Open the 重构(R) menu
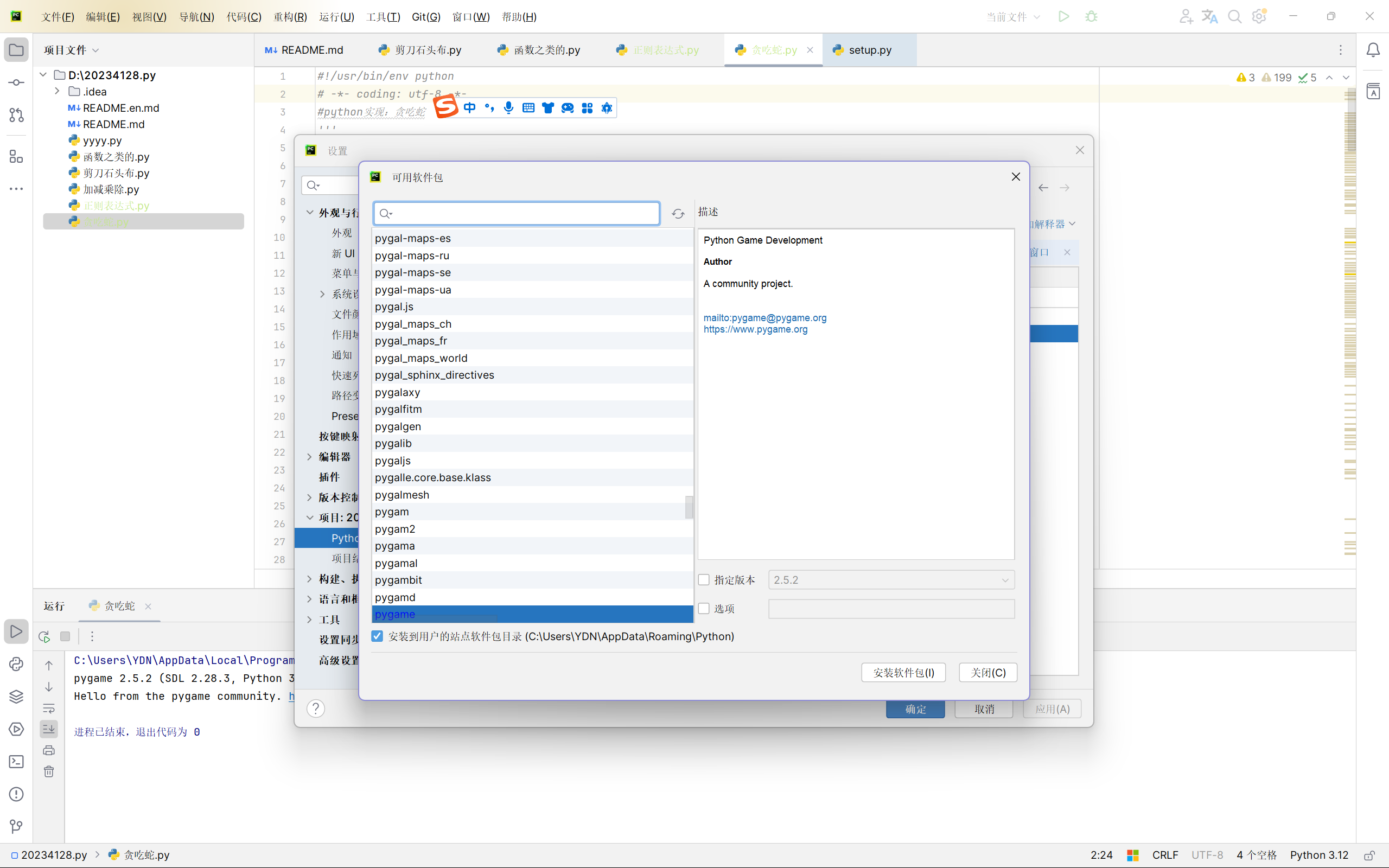 [290, 17]
